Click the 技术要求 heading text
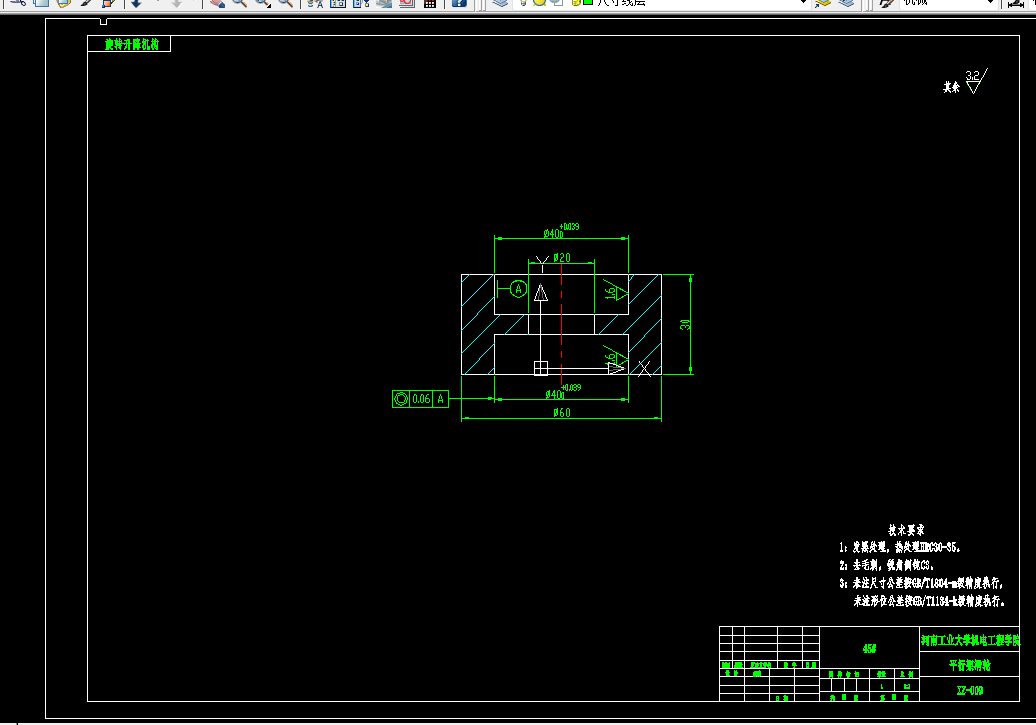This screenshot has width=1036, height=725. [906, 530]
